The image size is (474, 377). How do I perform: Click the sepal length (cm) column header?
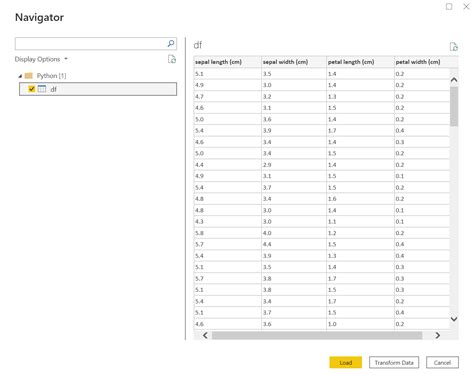coord(228,62)
